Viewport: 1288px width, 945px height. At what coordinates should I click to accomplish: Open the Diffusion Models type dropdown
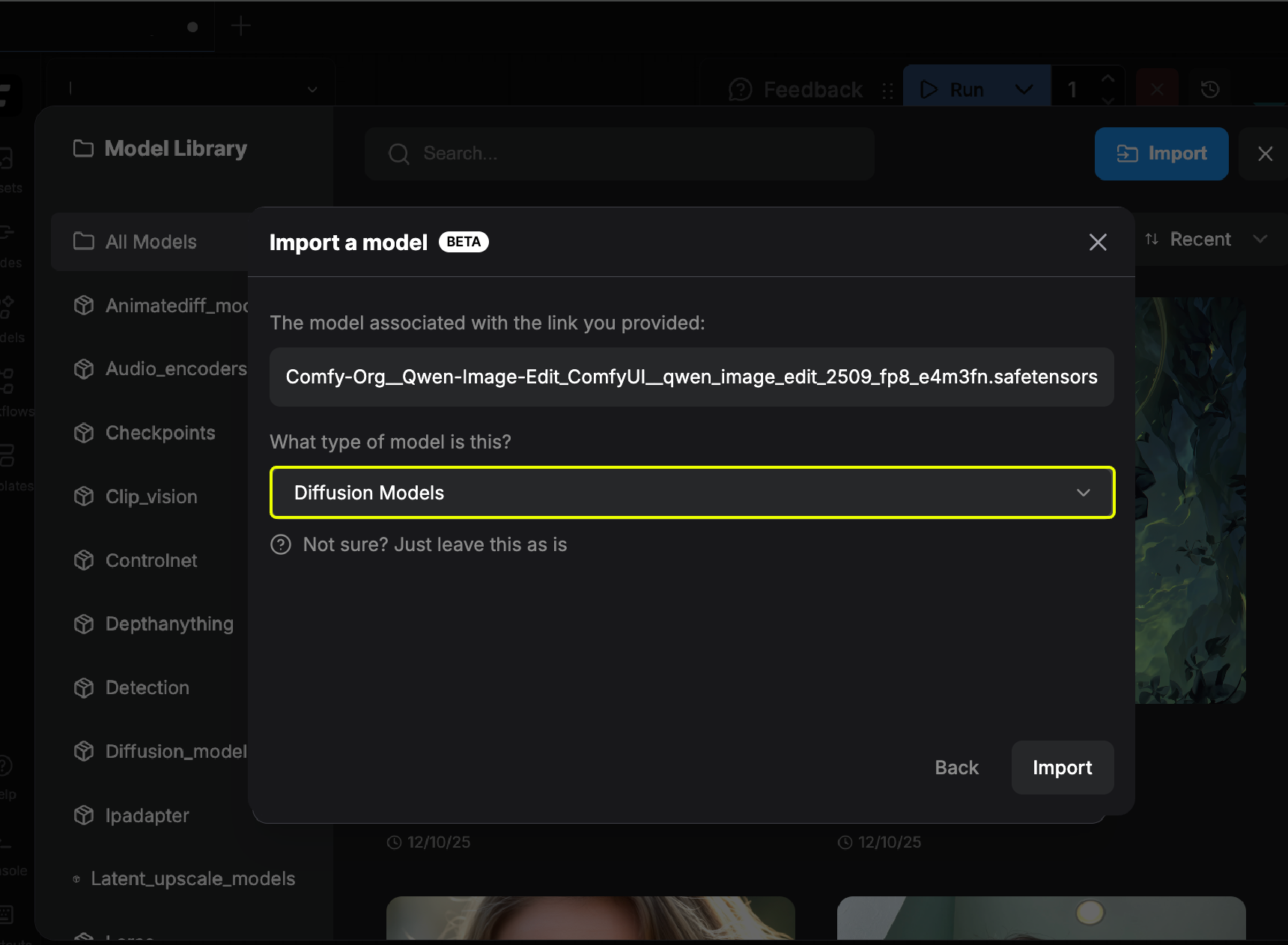point(691,493)
